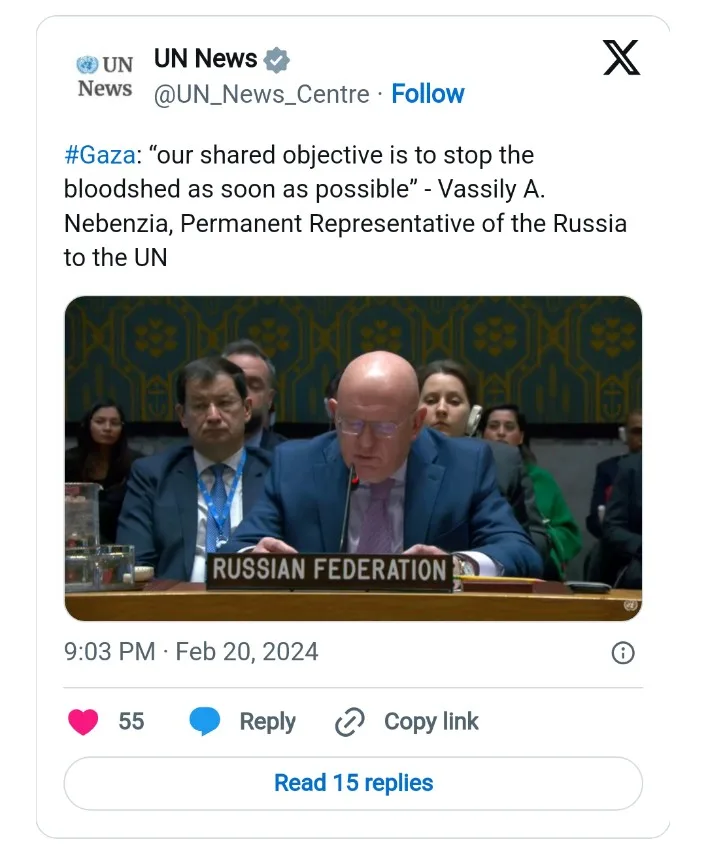Click the chain link copy icon
The height and width of the screenshot is (858, 706).
click(349, 722)
